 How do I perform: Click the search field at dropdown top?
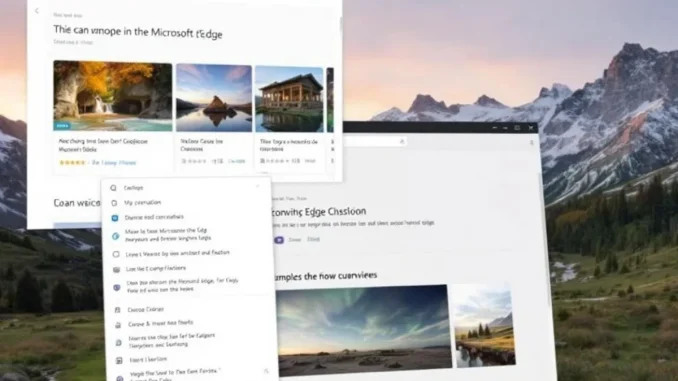pyautogui.click(x=185, y=187)
